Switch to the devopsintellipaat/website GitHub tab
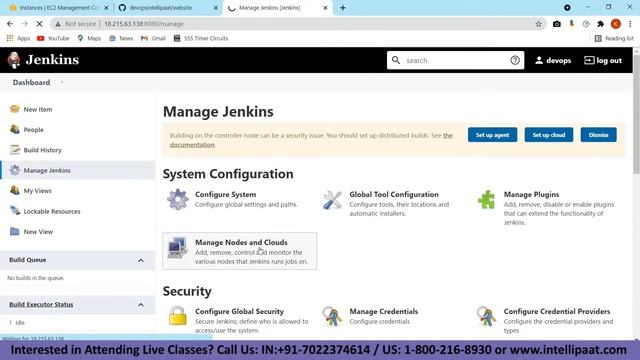The image size is (640, 360). pyautogui.click(x=160, y=8)
